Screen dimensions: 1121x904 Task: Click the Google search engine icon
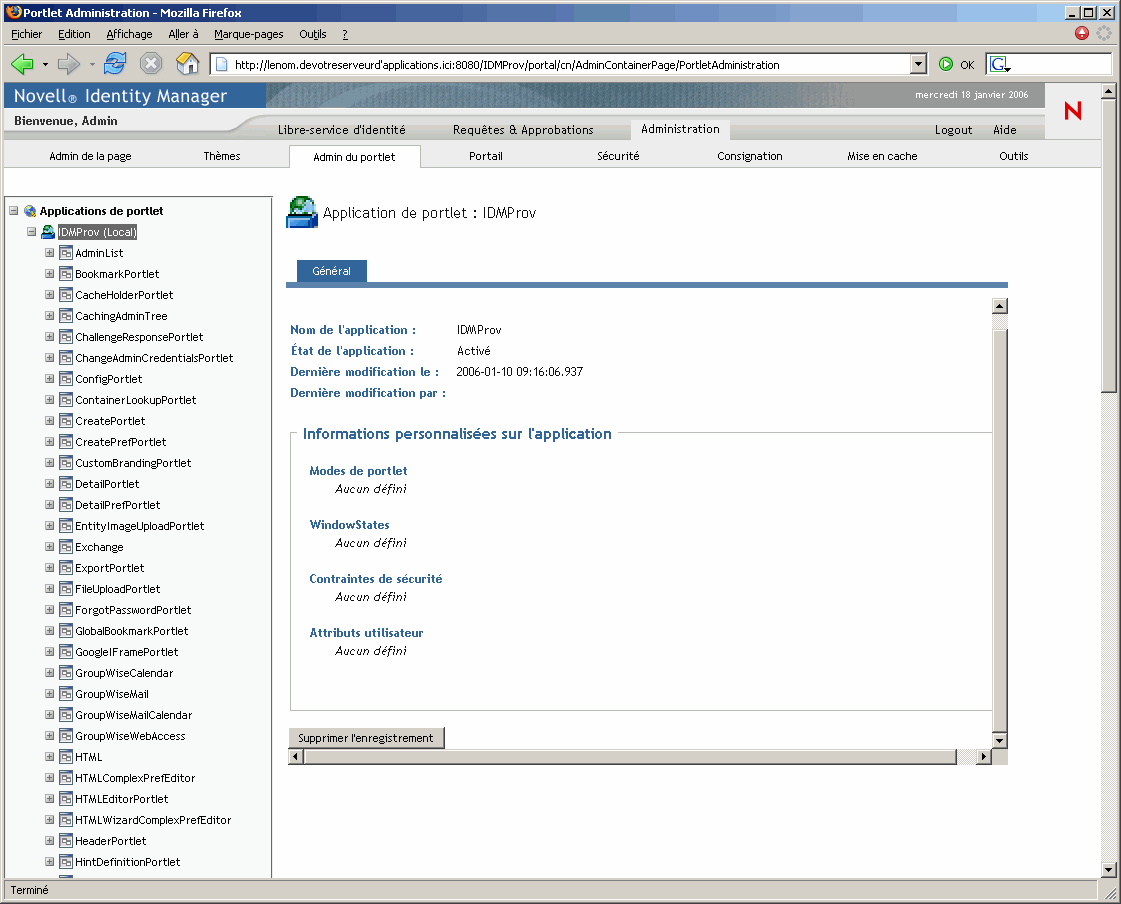click(x=999, y=64)
